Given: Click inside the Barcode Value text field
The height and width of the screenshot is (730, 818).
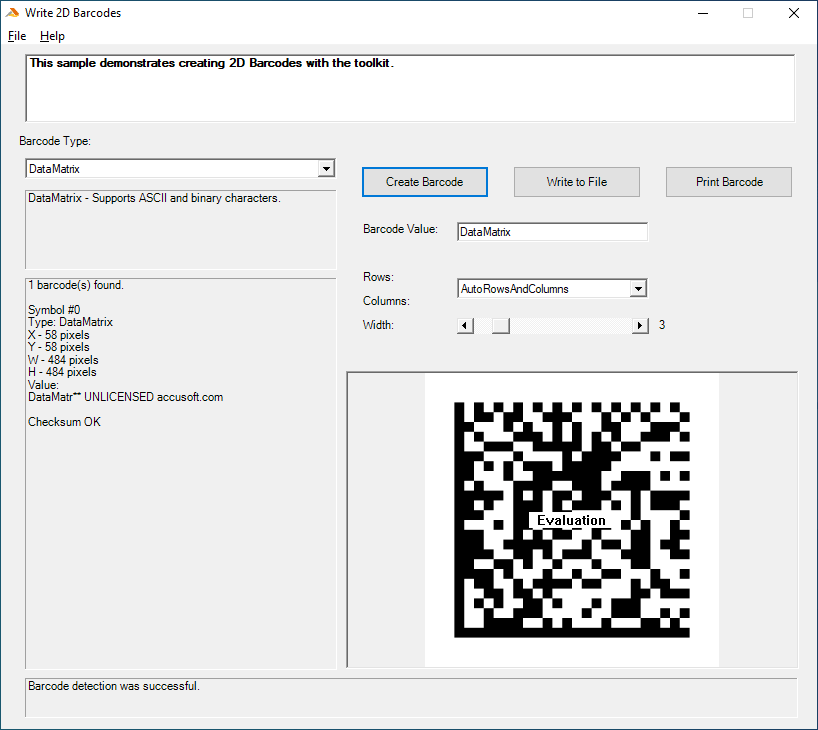Looking at the screenshot, I should (x=551, y=231).
